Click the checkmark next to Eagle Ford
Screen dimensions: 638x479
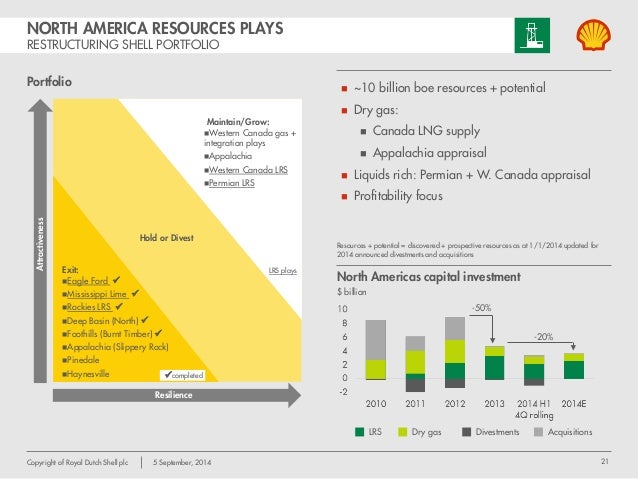coord(116,280)
